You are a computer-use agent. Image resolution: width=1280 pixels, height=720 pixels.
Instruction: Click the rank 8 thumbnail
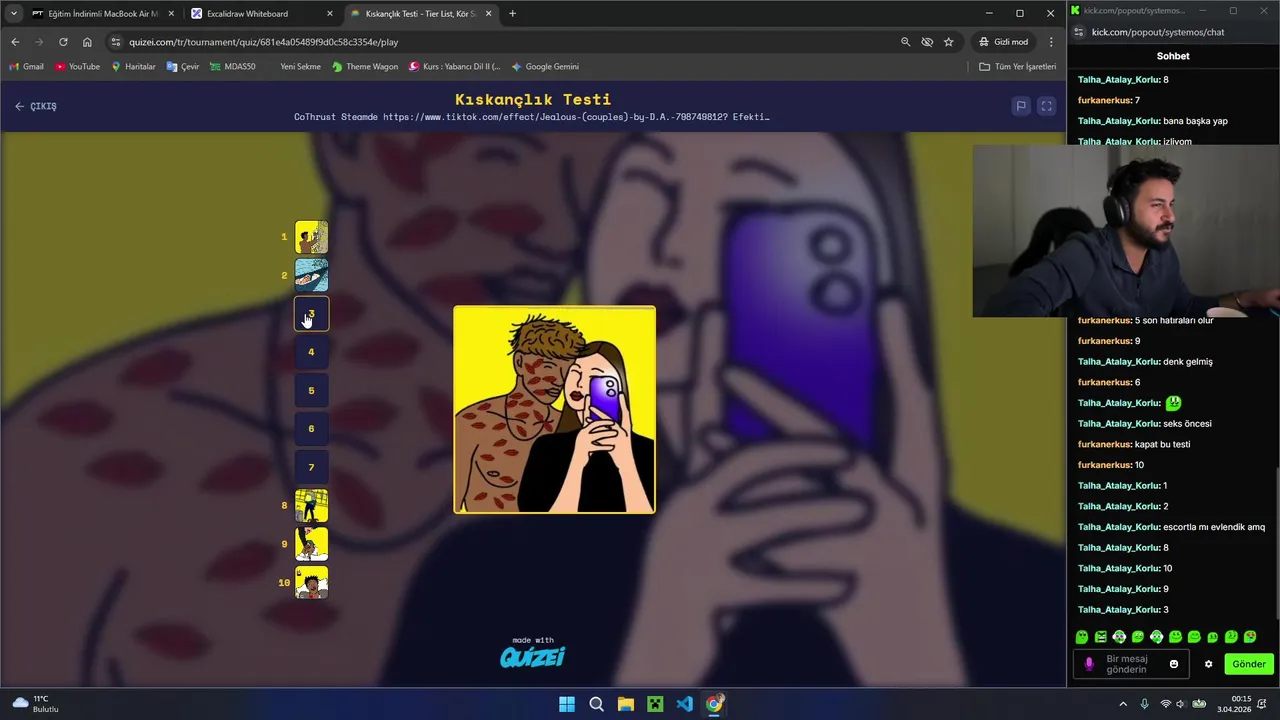tap(311, 506)
